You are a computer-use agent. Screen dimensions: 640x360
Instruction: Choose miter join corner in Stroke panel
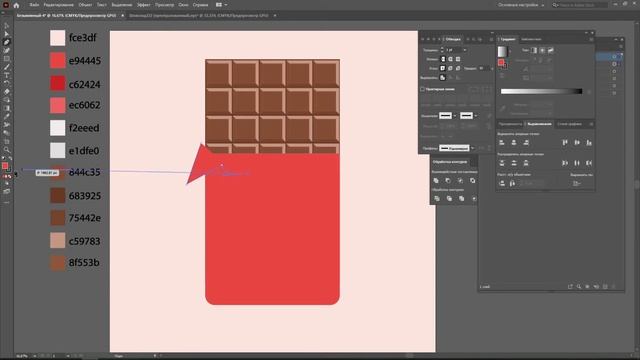click(443, 68)
